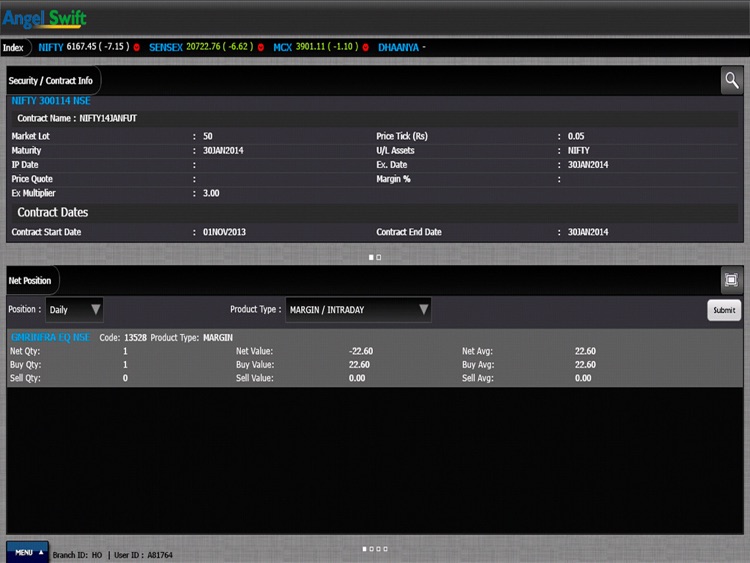The height and width of the screenshot is (563, 750).
Task: Click the IP Date label
Action: click(x=25, y=165)
